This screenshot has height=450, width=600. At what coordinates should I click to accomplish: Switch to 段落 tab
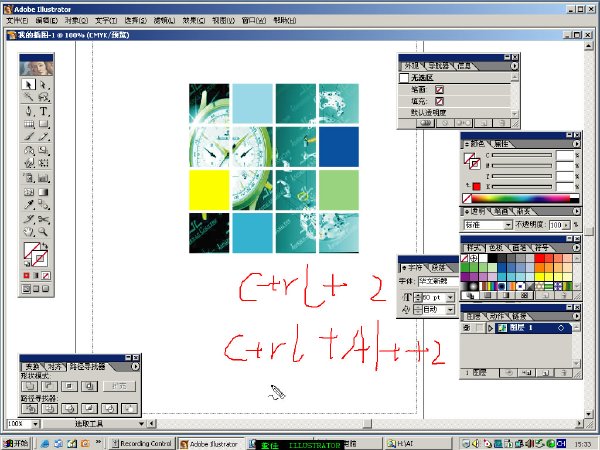tap(438, 267)
